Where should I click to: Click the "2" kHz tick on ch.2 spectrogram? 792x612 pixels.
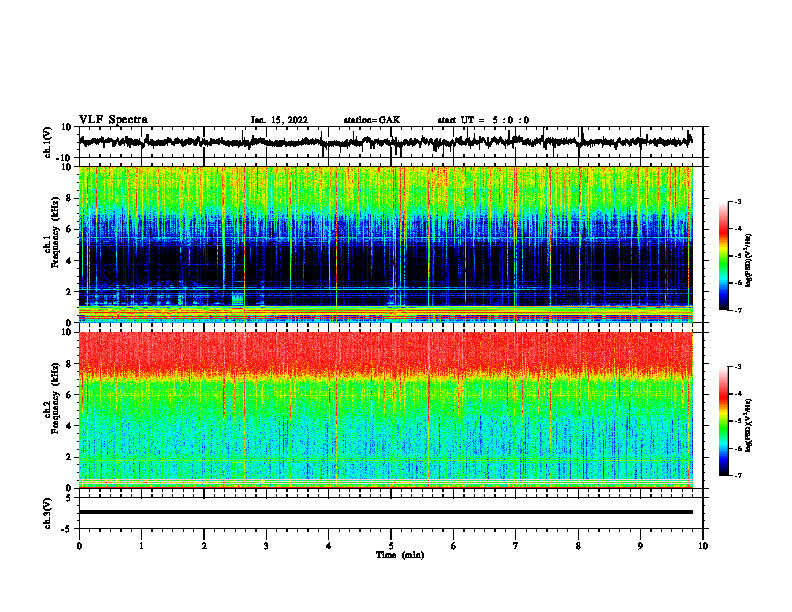tap(69, 457)
